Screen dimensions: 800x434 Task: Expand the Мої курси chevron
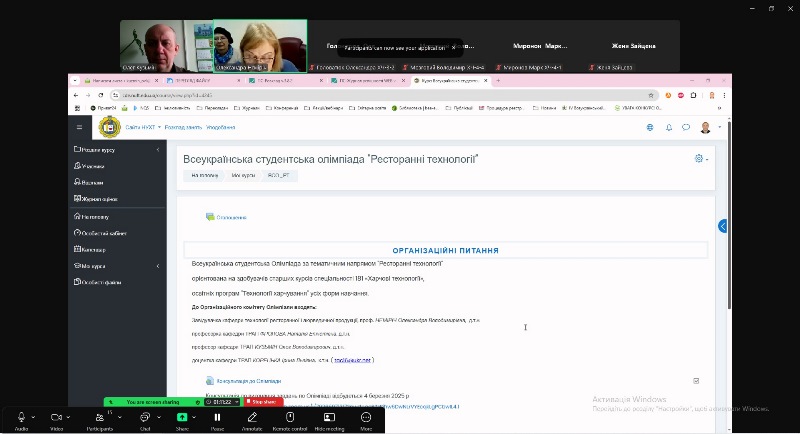158,266
